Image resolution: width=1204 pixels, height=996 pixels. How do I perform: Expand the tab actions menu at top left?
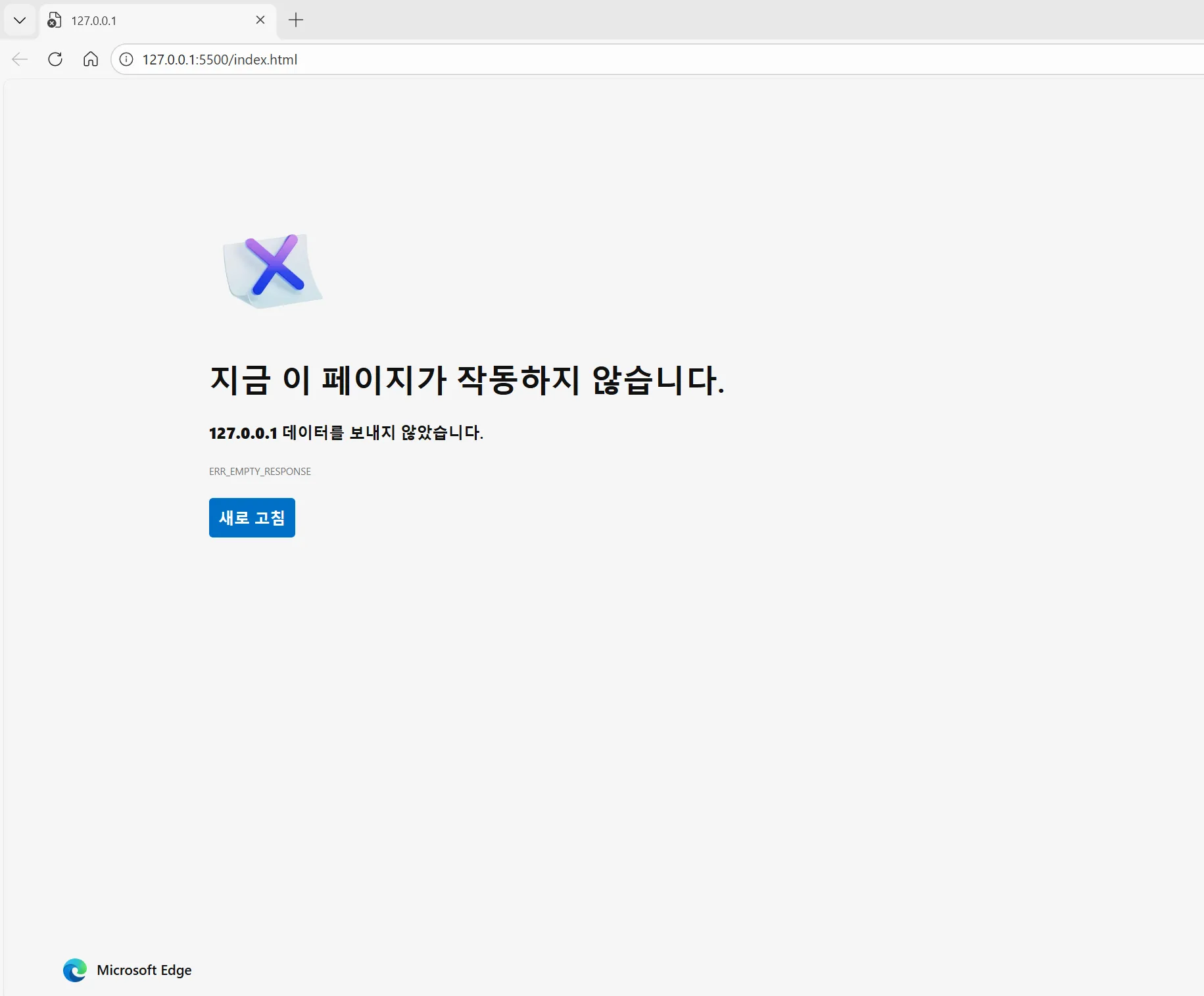tap(19, 20)
